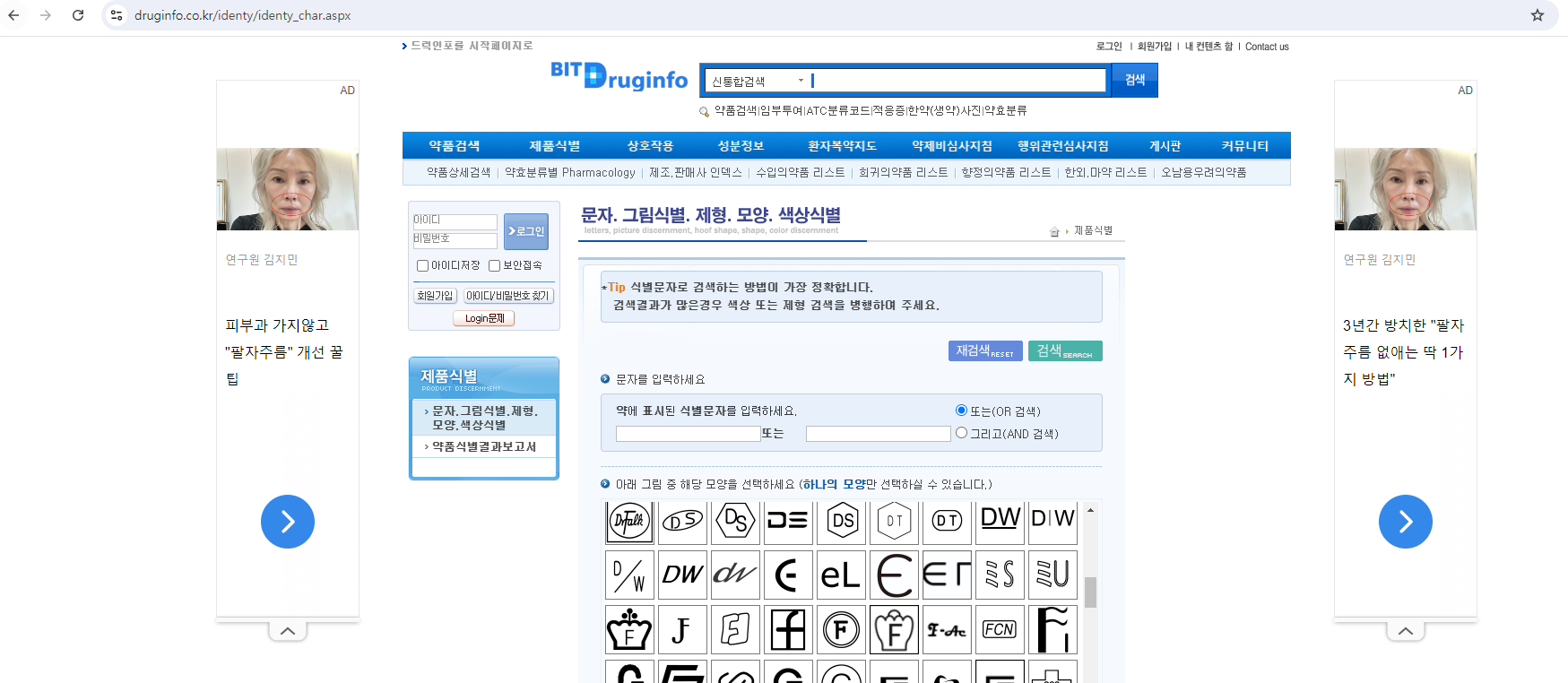Select the Dr.Falk logo shape icon
1568x683 pixels.
point(629,521)
